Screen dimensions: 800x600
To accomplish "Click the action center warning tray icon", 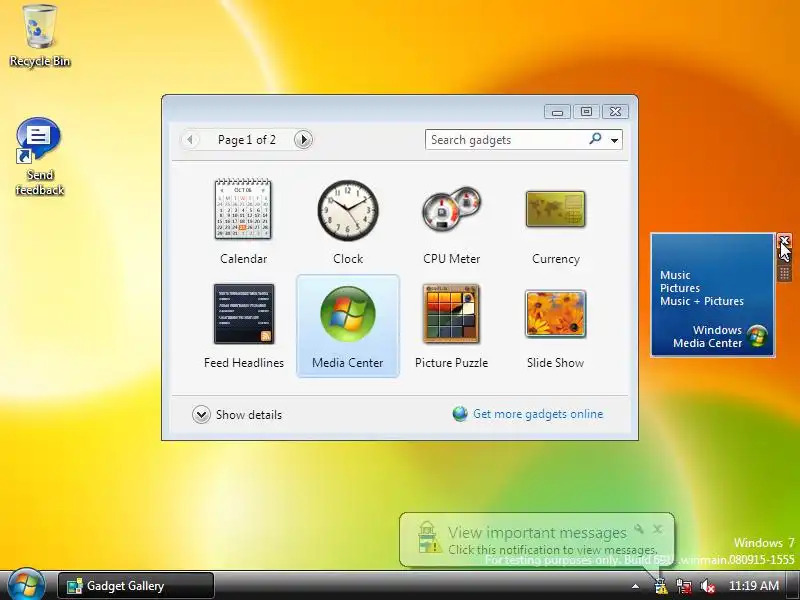I will pos(661,586).
